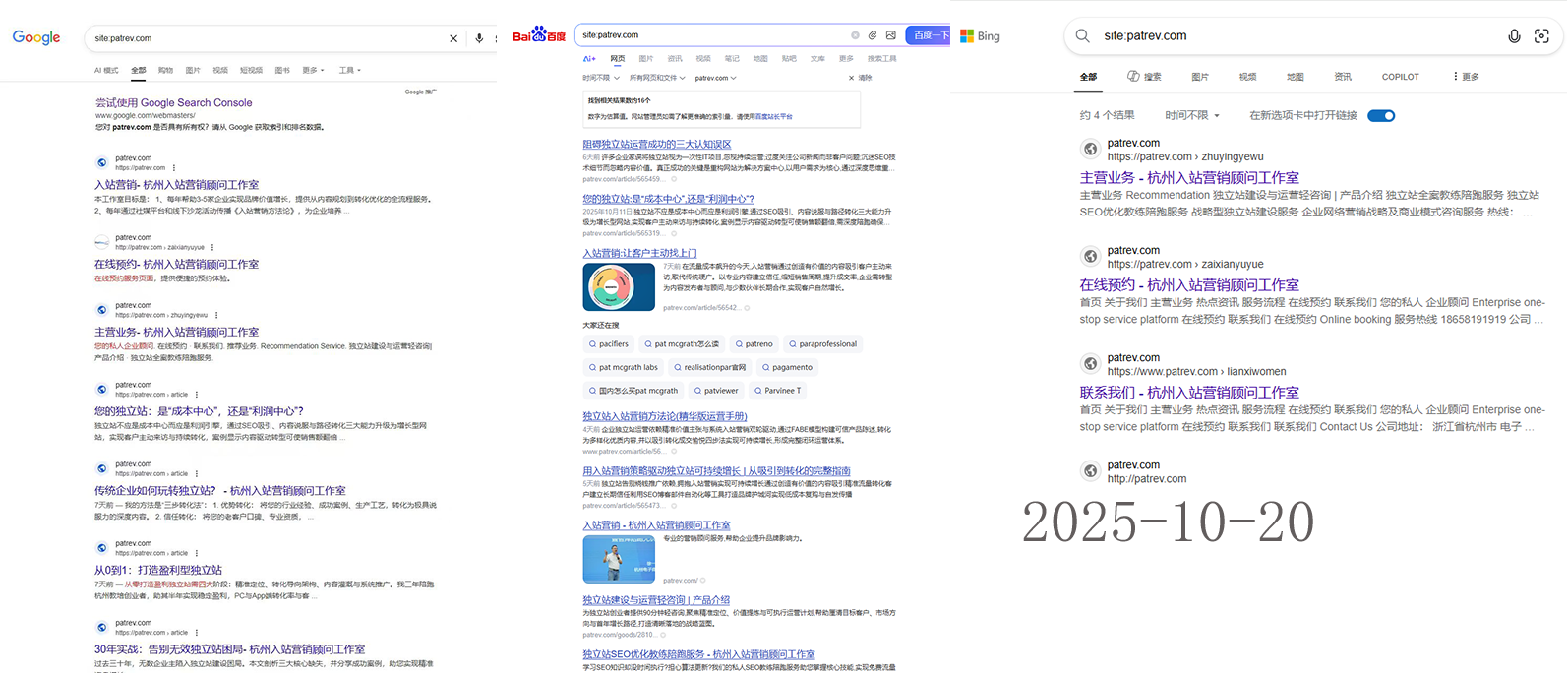Expand Baidu 所有网页和文件 filter
1568x676 pixels.
click(657, 78)
